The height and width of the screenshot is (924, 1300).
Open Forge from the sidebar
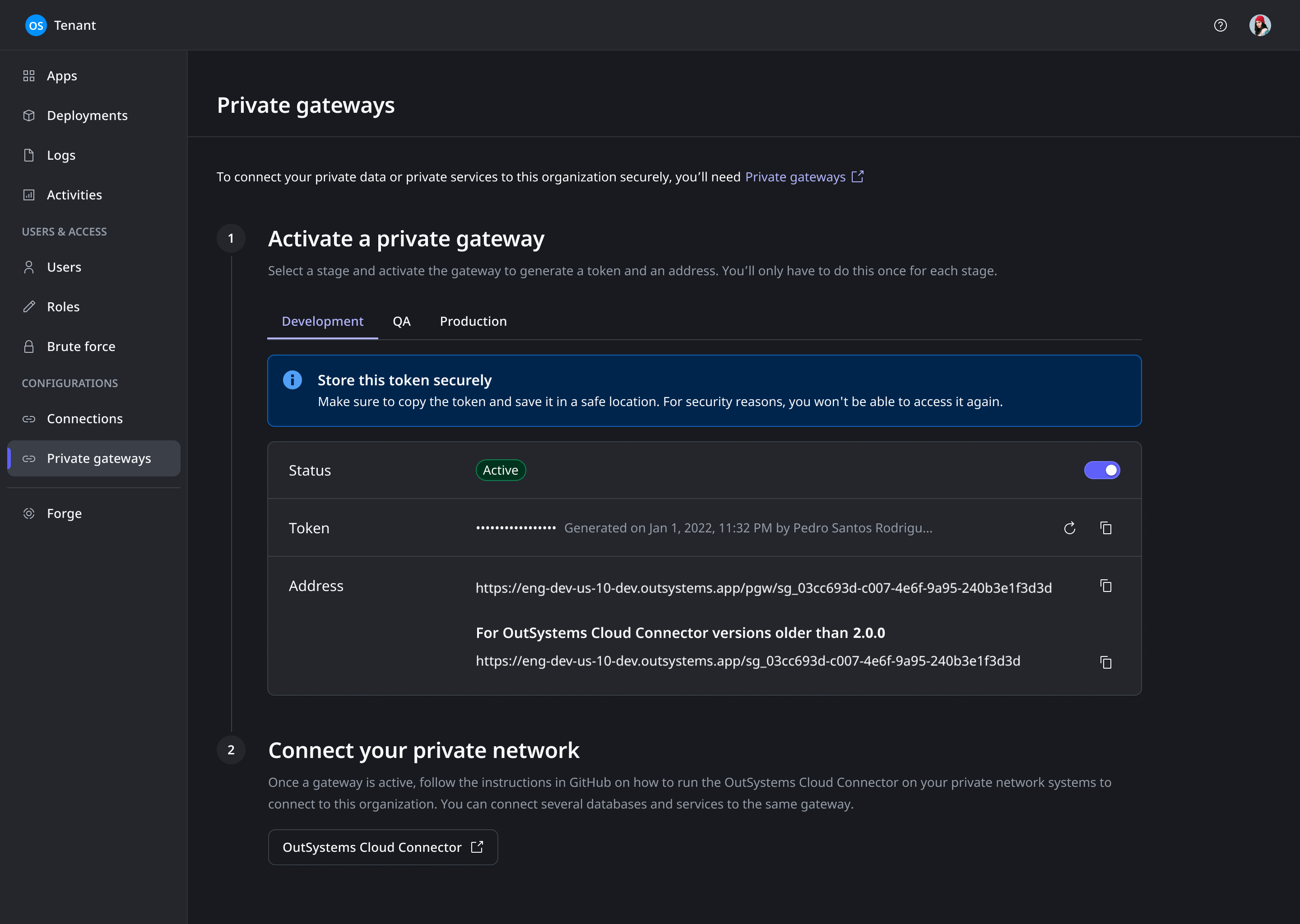tap(64, 513)
